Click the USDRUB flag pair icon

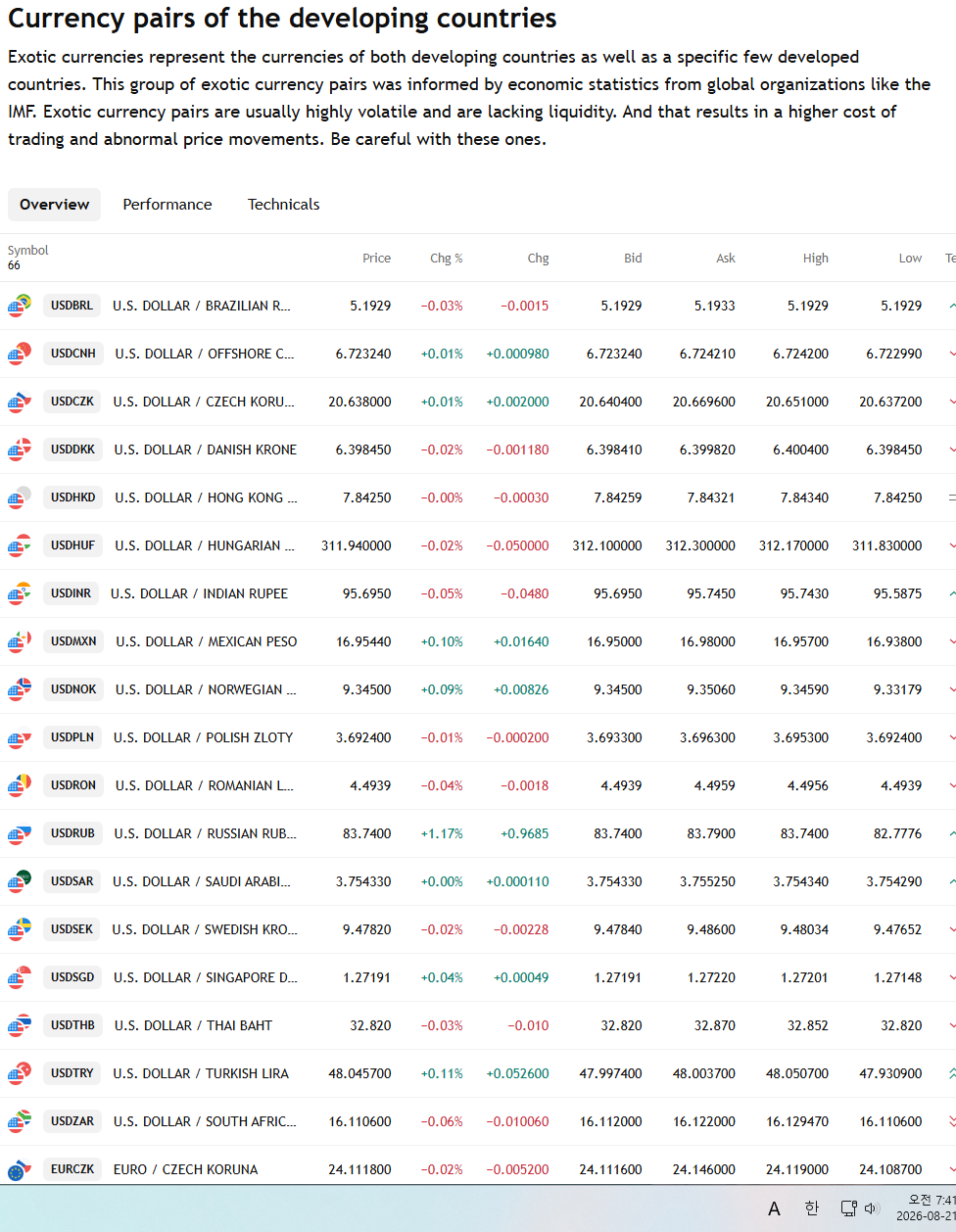pos(20,833)
